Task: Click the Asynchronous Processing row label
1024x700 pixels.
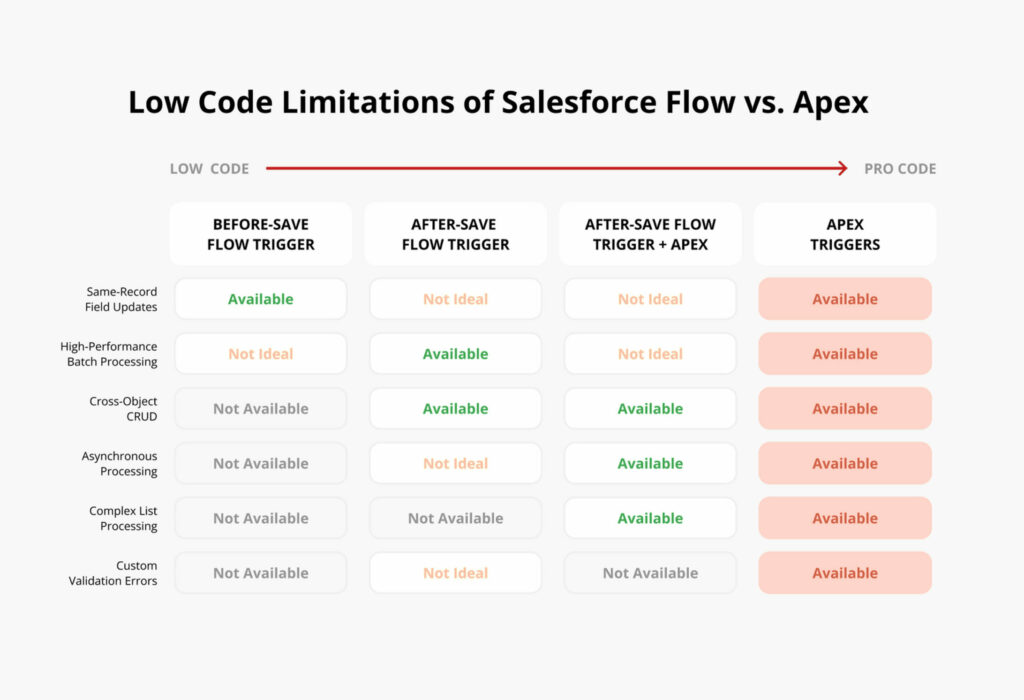Action: [x=119, y=464]
